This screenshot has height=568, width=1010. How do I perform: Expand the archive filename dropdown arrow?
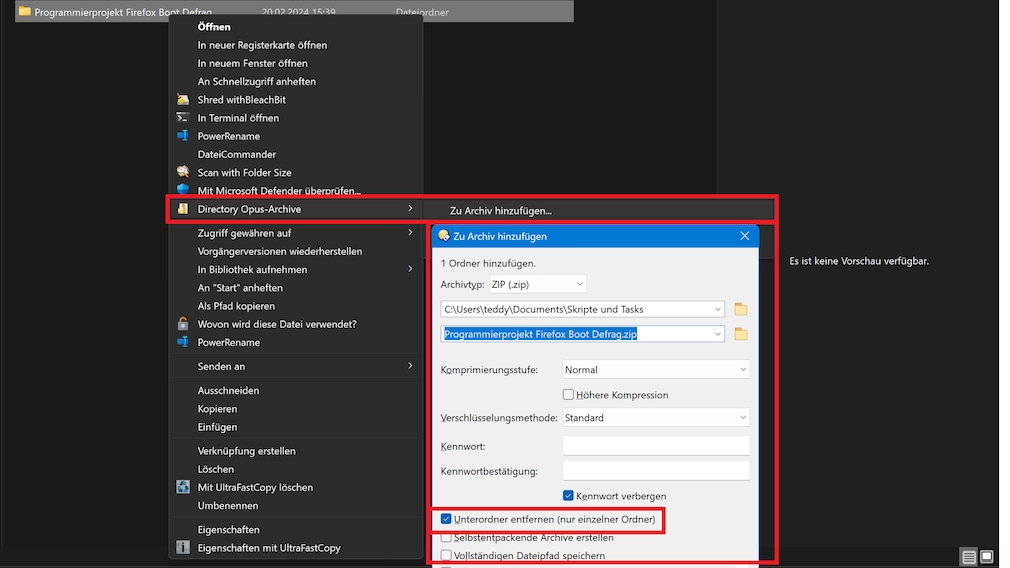pos(718,334)
